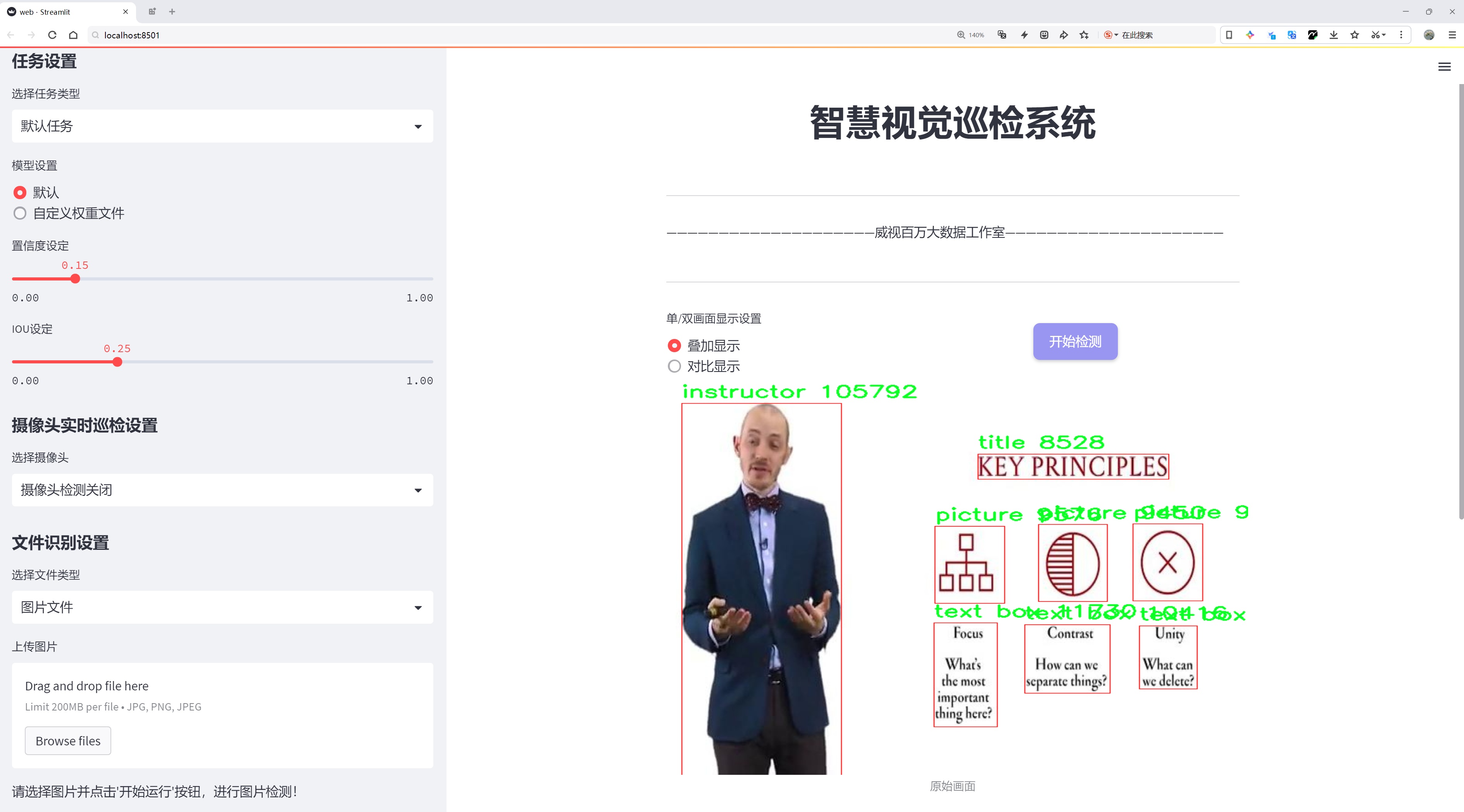This screenshot has height=812, width=1464.
Task: Open the browser downloads icon
Action: [1333, 34]
